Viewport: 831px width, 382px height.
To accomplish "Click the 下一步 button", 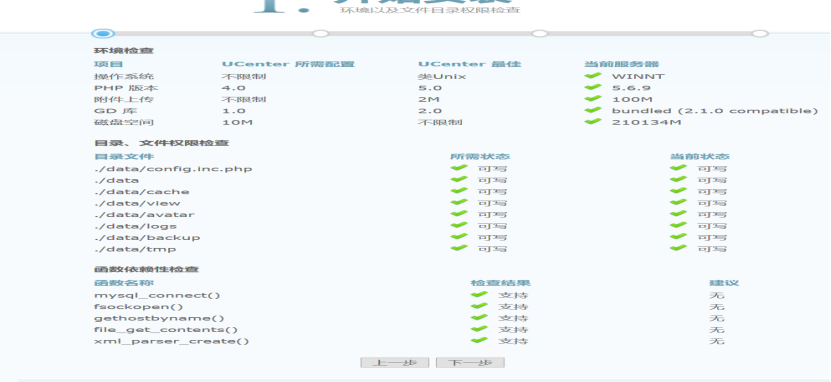I will (470, 363).
